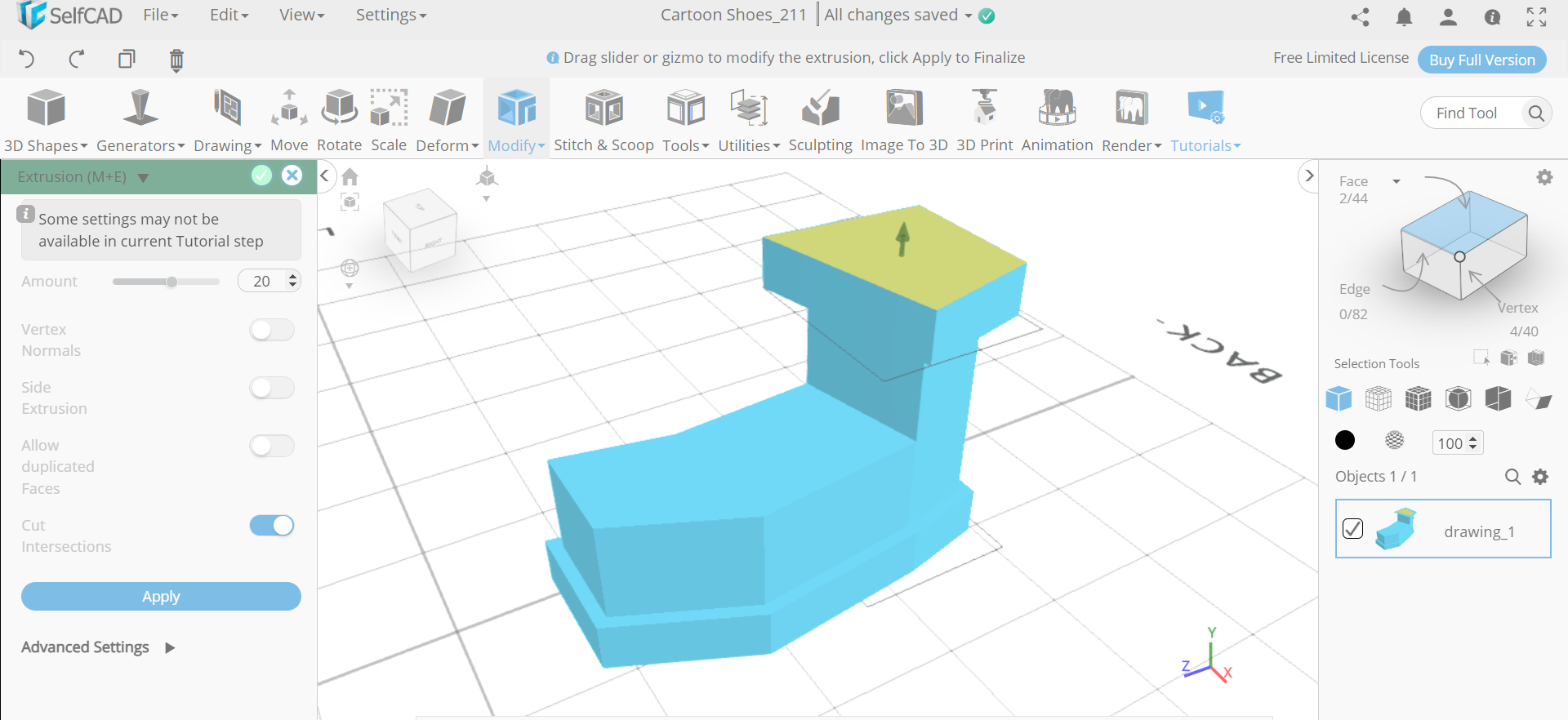Toggle Allow duplicated Faces switch
Image resolution: width=1568 pixels, height=720 pixels.
point(272,446)
